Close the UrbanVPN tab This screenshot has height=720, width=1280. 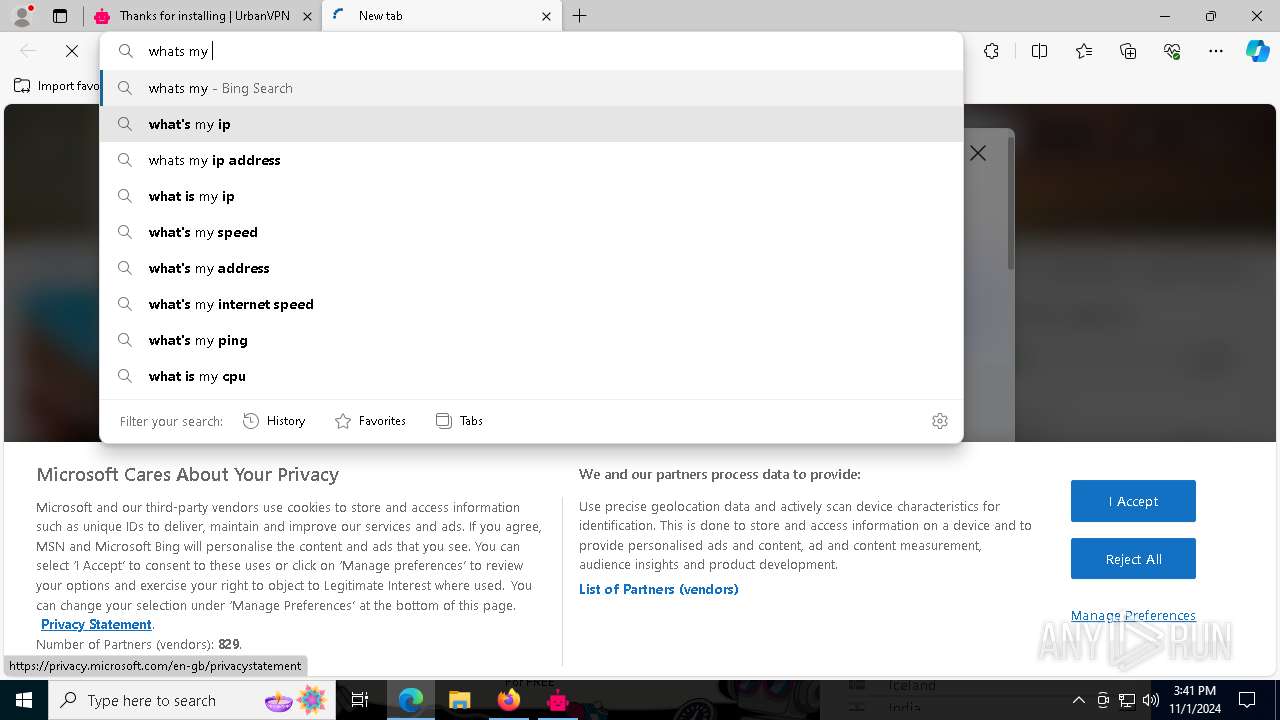(307, 16)
